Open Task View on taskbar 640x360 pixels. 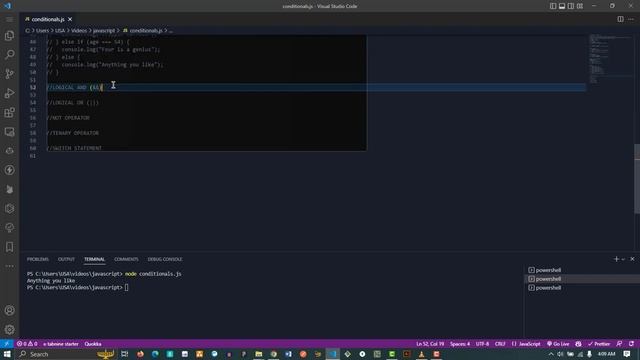click(x=124, y=354)
